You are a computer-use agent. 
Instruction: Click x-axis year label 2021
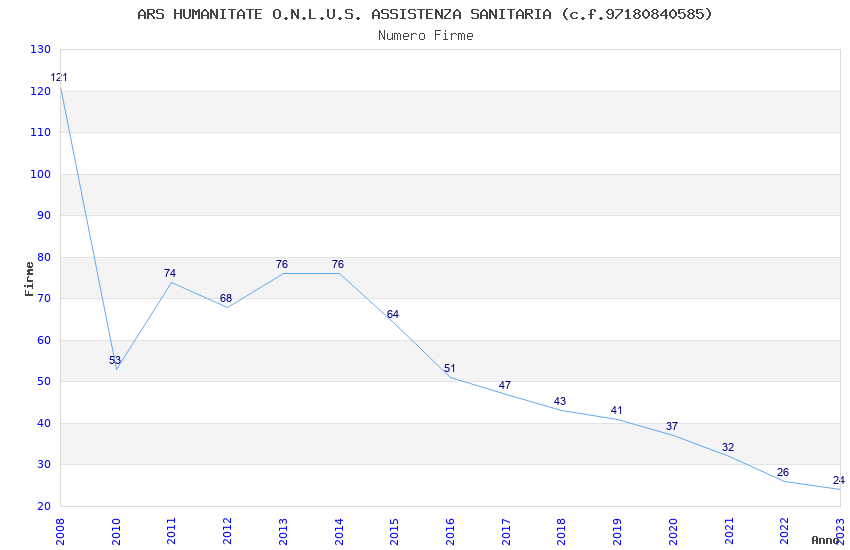[729, 531]
